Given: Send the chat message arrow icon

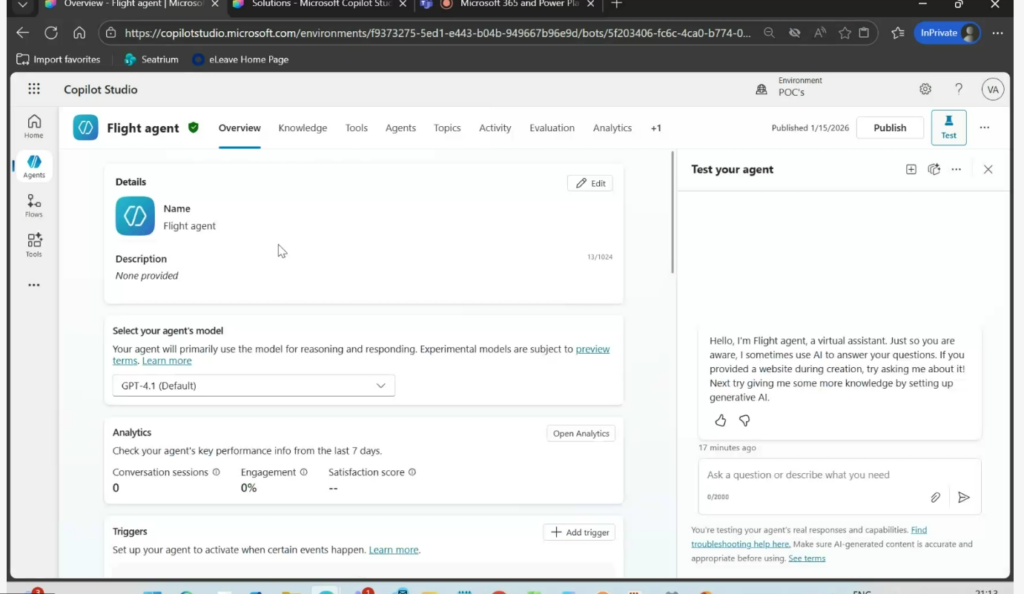Looking at the screenshot, I should click(964, 497).
